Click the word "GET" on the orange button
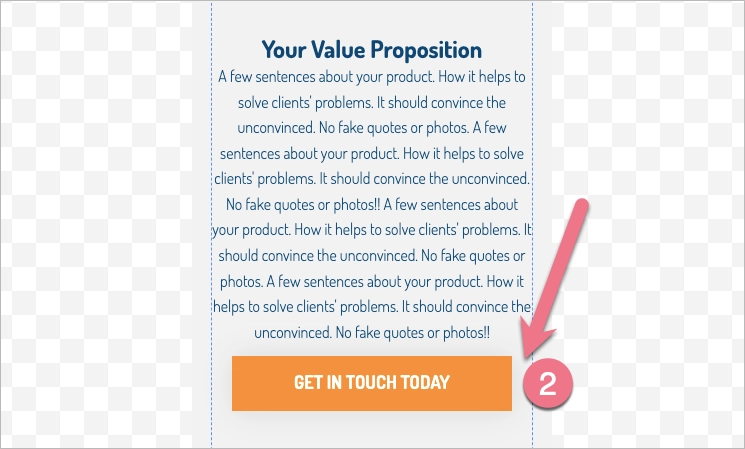745x449 pixels. coord(307,382)
